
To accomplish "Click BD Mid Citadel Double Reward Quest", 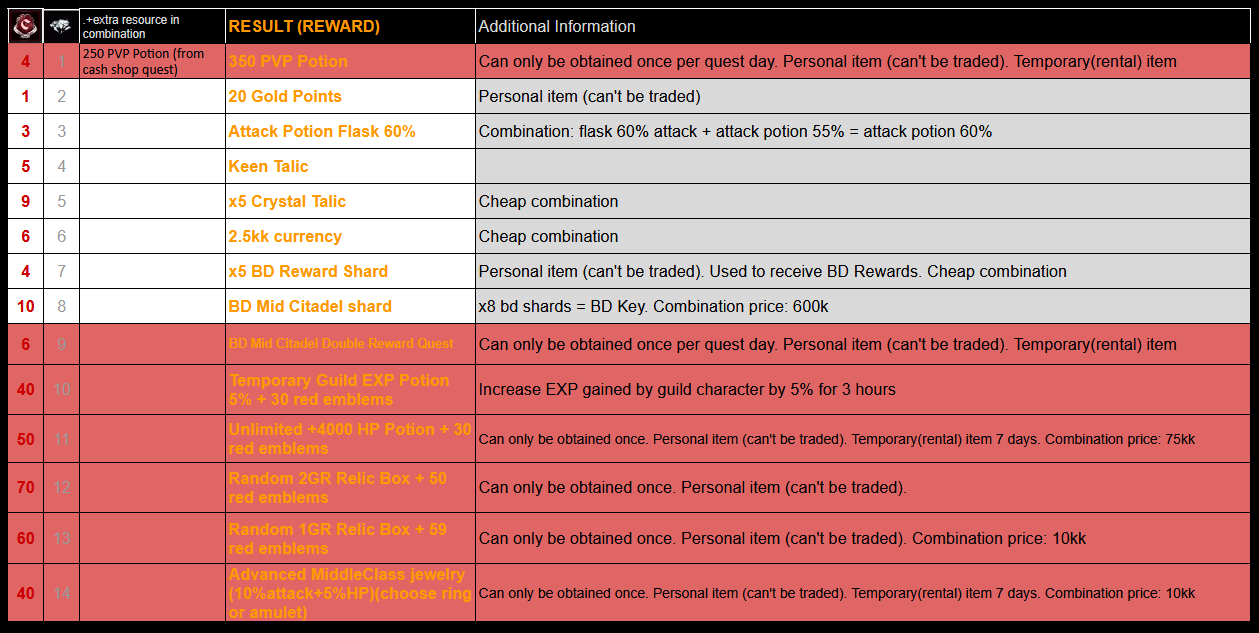I will pos(341,344).
